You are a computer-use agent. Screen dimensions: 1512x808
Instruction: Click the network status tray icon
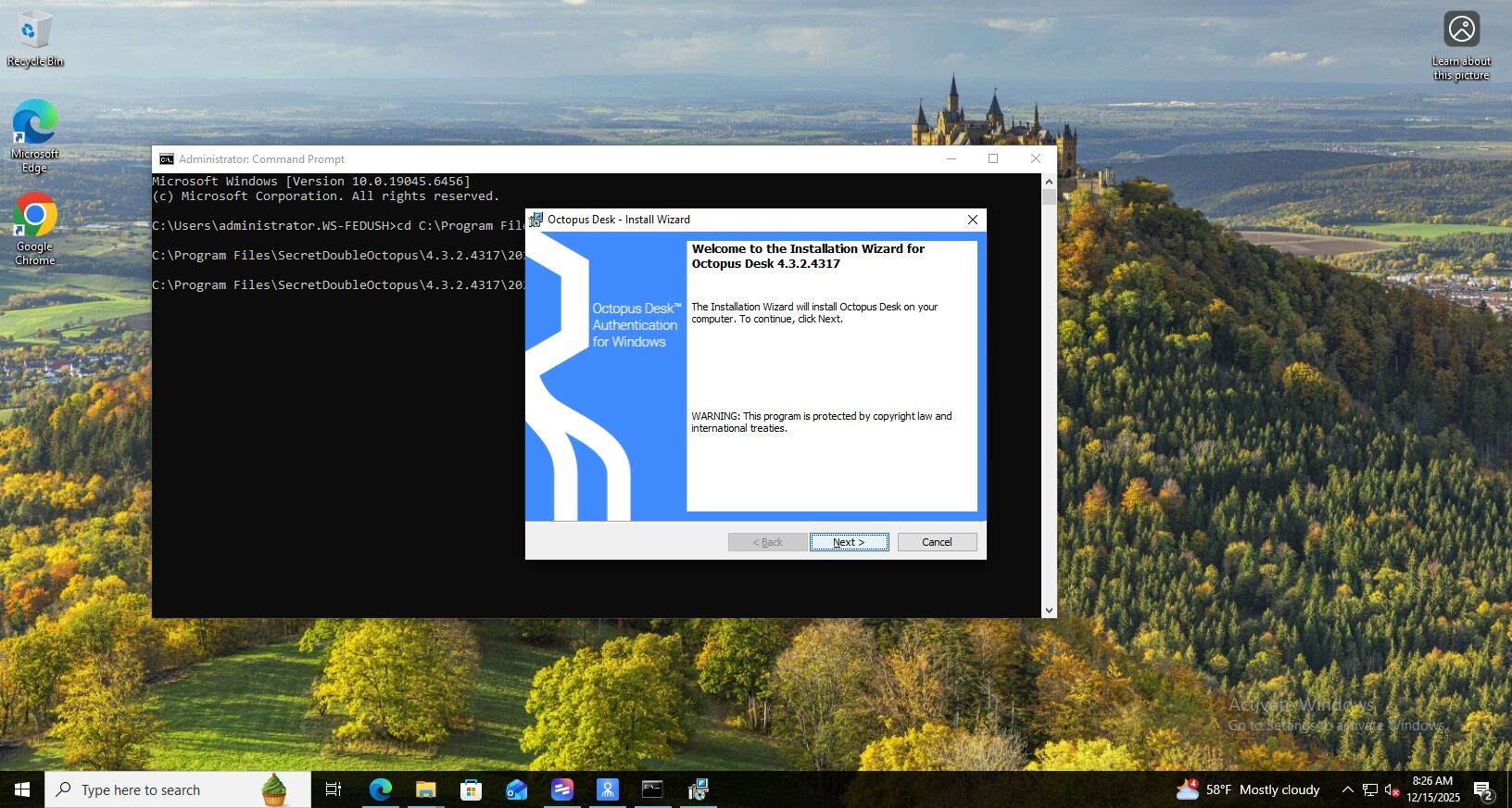(x=1369, y=789)
